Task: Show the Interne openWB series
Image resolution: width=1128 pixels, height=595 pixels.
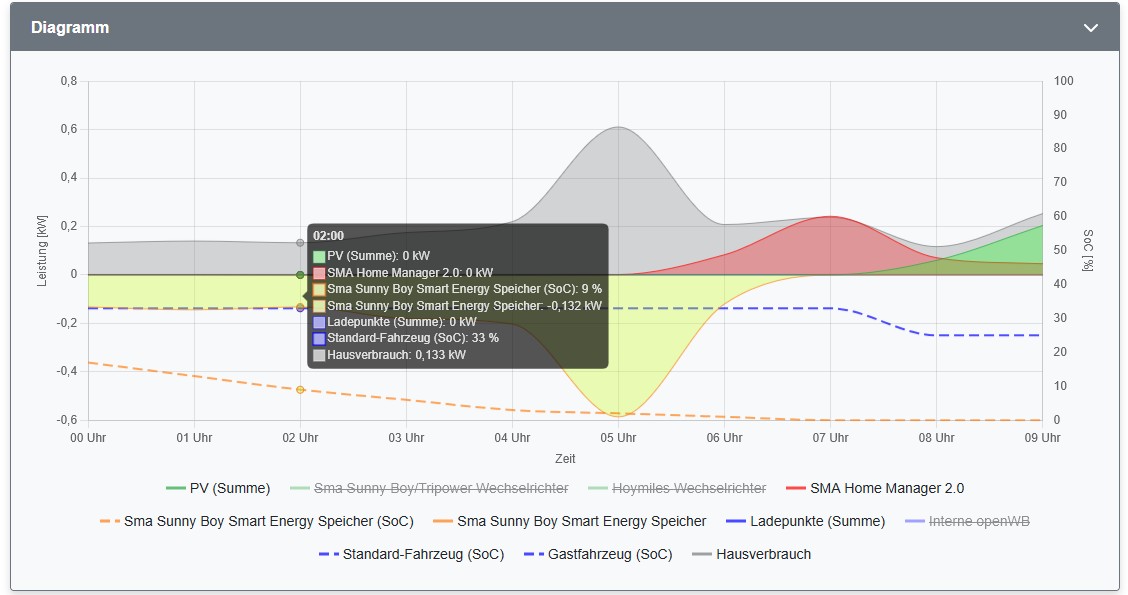Action: (981, 521)
